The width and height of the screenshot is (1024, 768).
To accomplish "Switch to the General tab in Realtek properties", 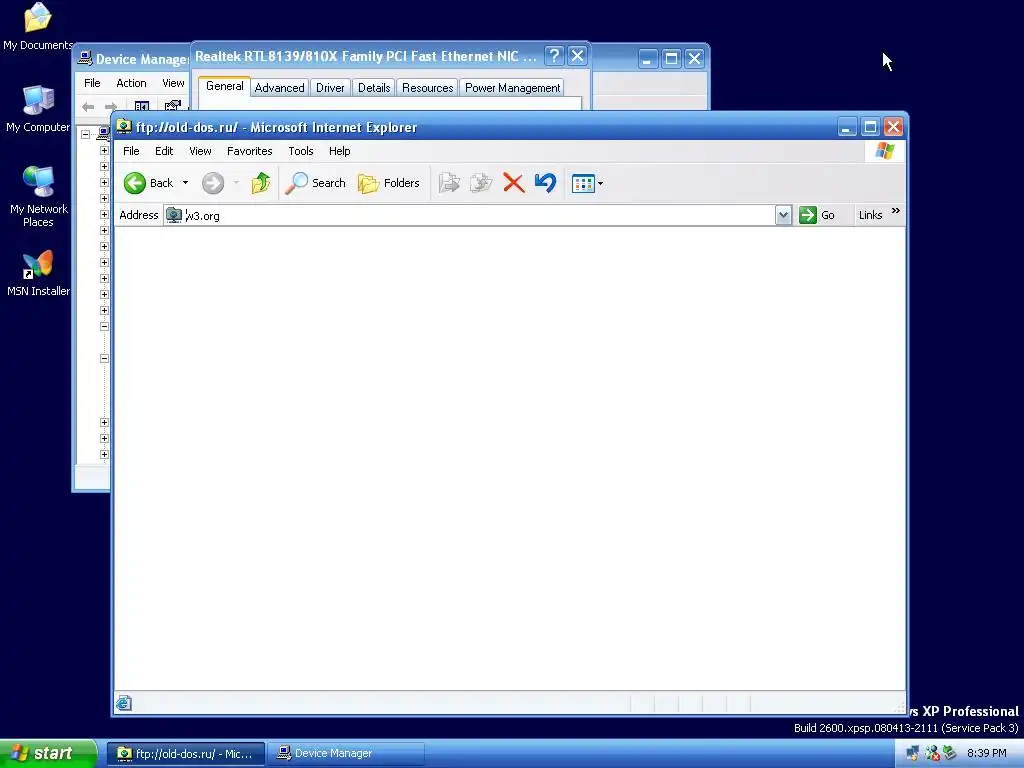I will pyautogui.click(x=225, y=86).
